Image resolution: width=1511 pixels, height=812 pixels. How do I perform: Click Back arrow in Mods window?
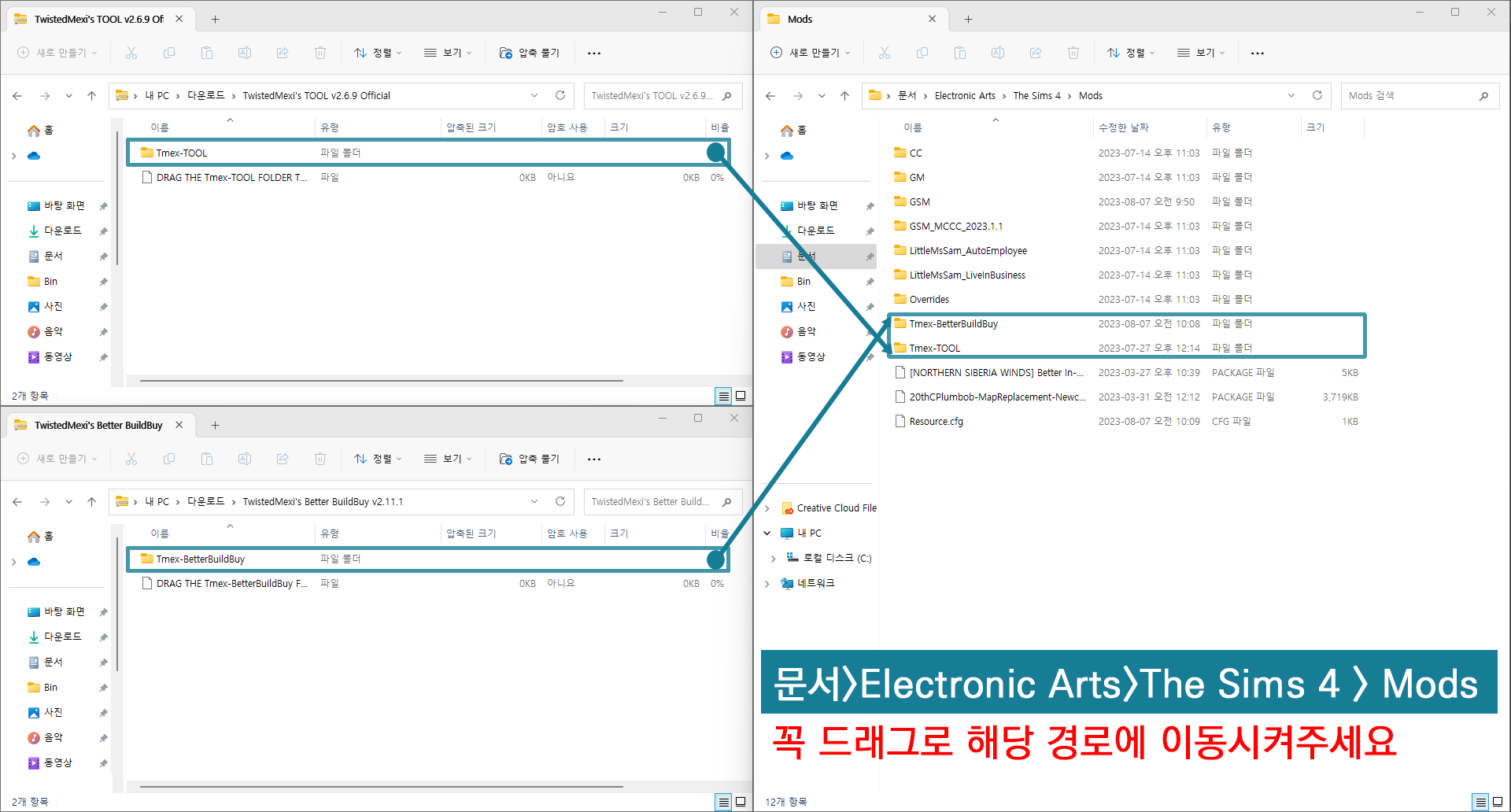770,95
